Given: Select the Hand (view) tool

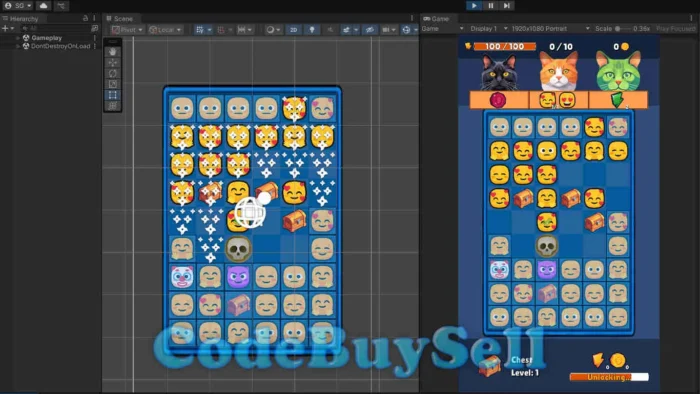Looking at the screenshot, I should 112,52.
